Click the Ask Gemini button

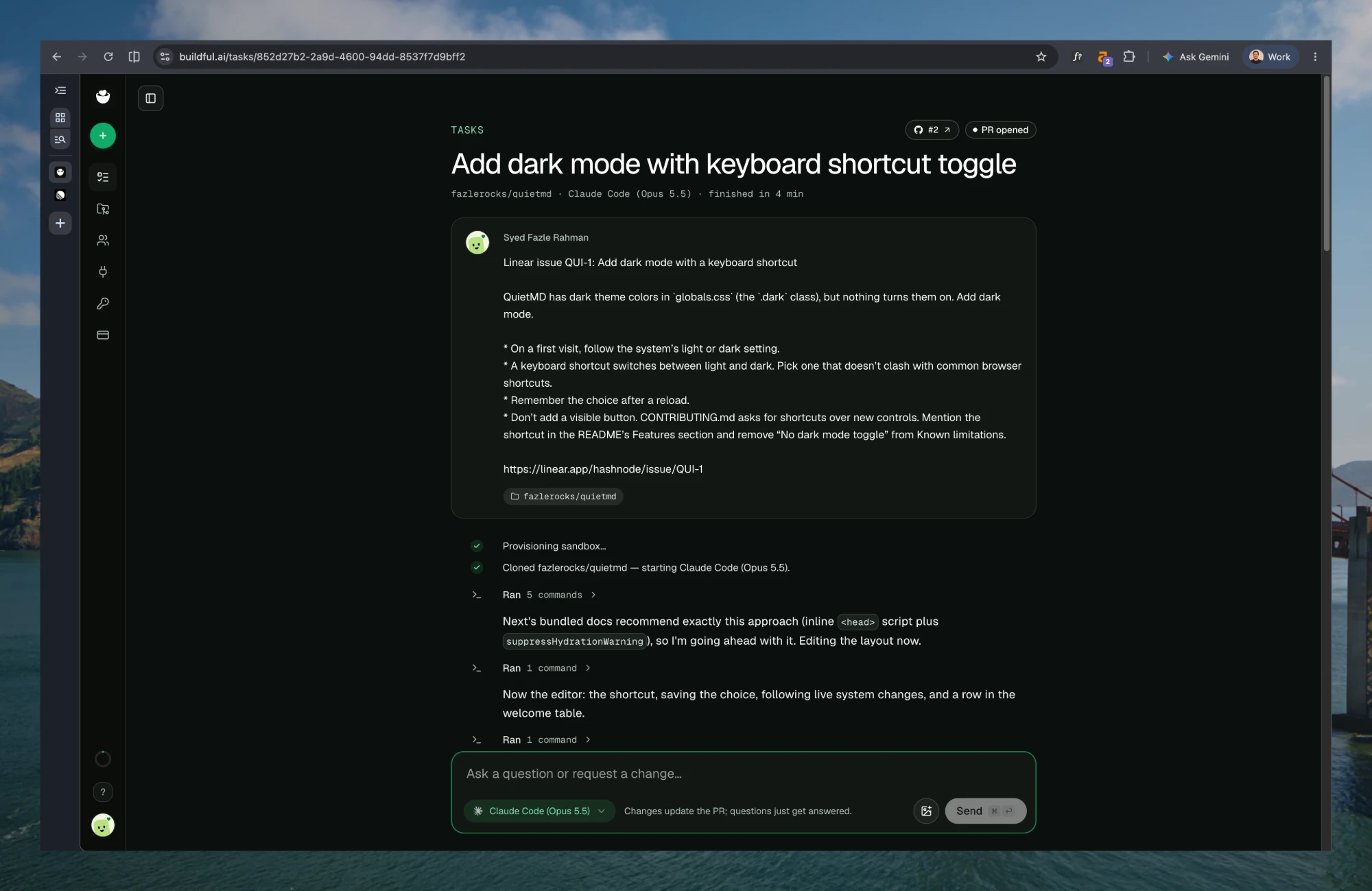pos(1196,57)
